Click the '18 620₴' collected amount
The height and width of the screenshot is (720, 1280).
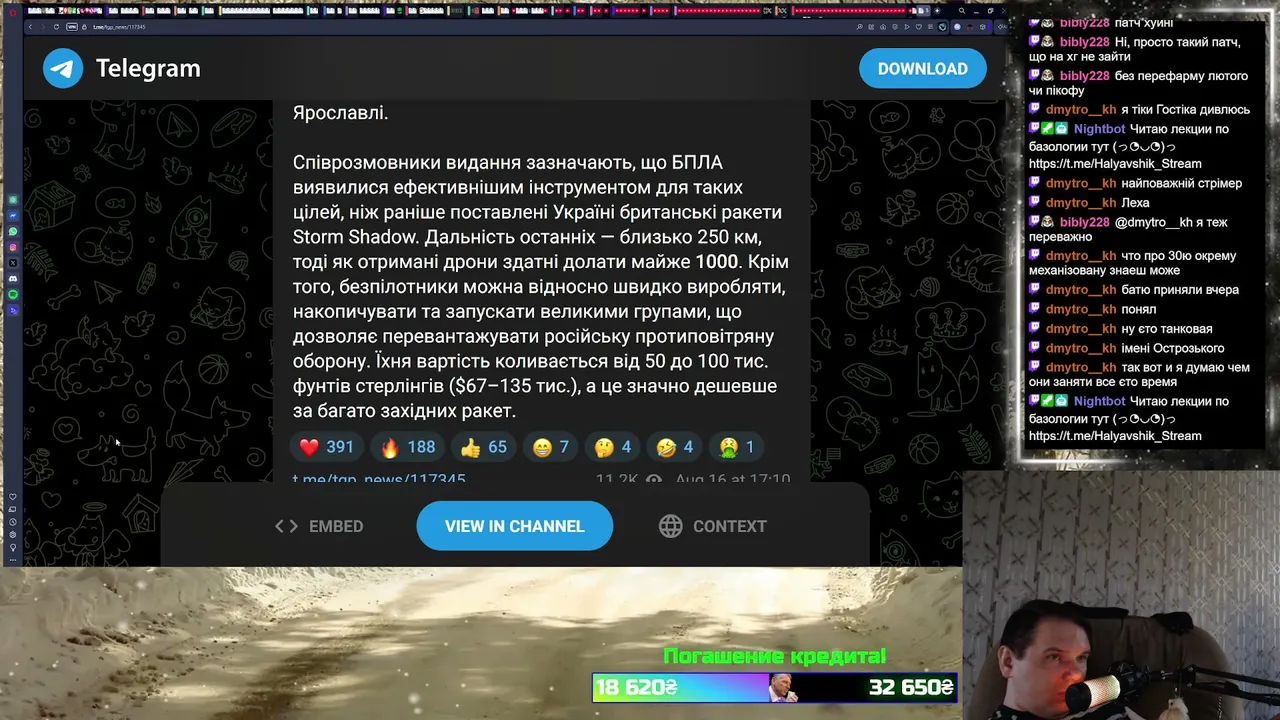click(637, 688)
